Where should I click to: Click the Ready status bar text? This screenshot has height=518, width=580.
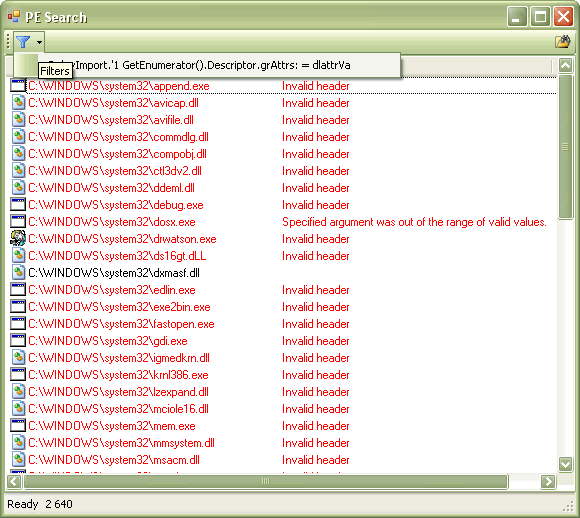point(23,504)
